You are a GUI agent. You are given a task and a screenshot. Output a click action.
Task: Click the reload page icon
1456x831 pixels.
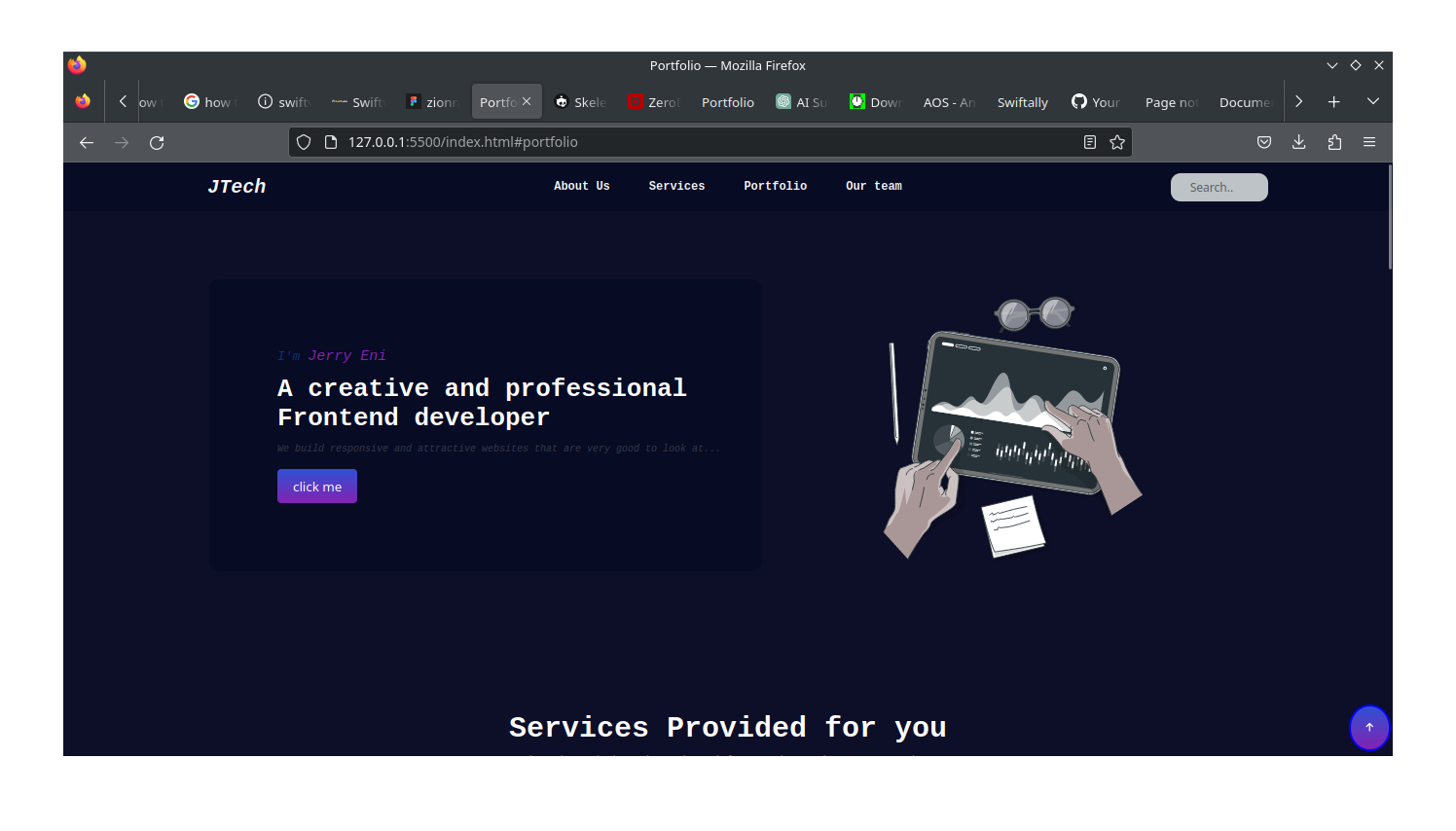[x=157, y=142]
